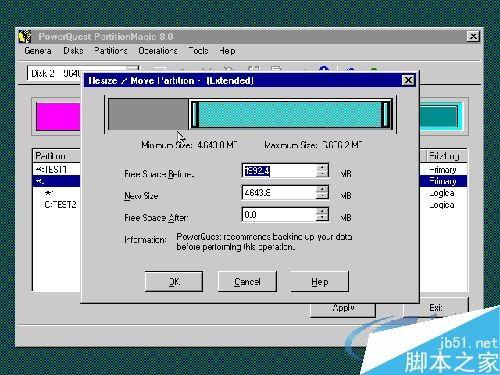Click the Free Space Before value field
Screen dimensions: 500x375
click(x=279, y=171)
